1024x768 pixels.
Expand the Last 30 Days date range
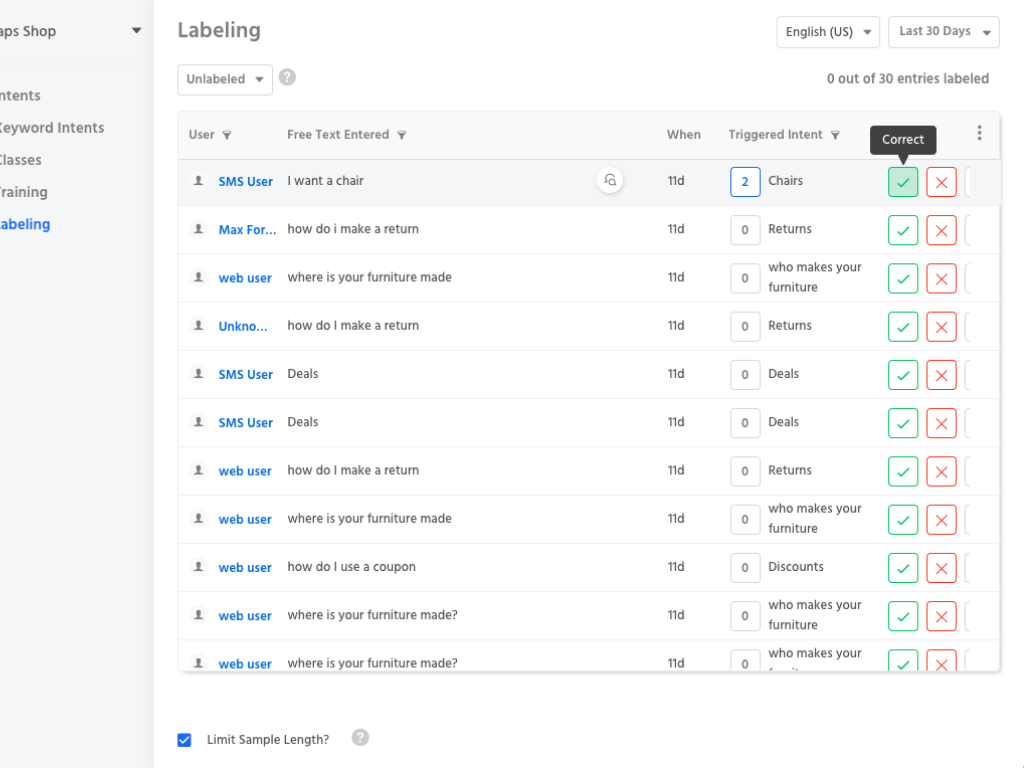click(943, 32)
